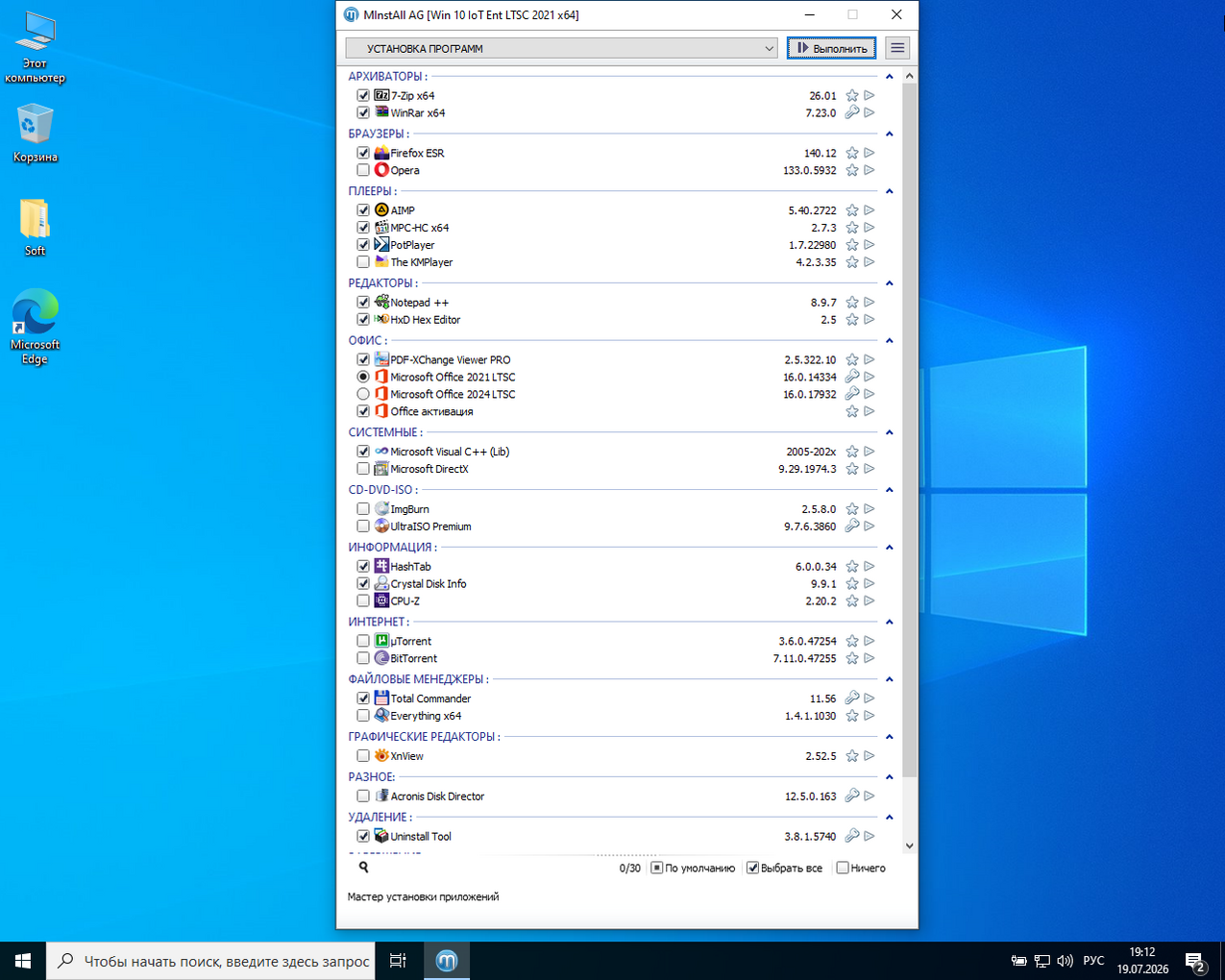Collapse the ИНТЕРНЕТ section arrow
The image size is (1225, 980).
click(889, 622)
